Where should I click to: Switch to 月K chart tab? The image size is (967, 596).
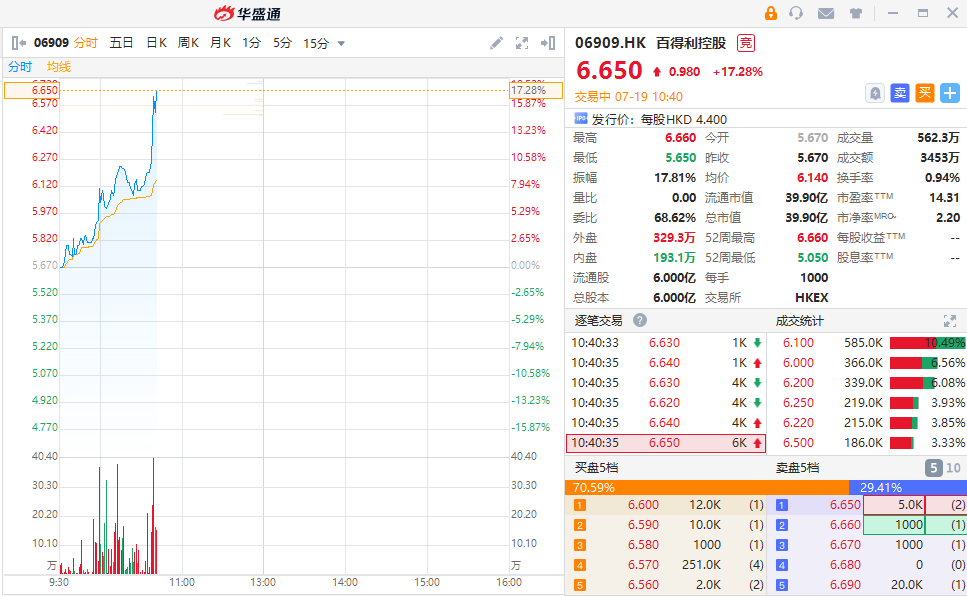220,43
